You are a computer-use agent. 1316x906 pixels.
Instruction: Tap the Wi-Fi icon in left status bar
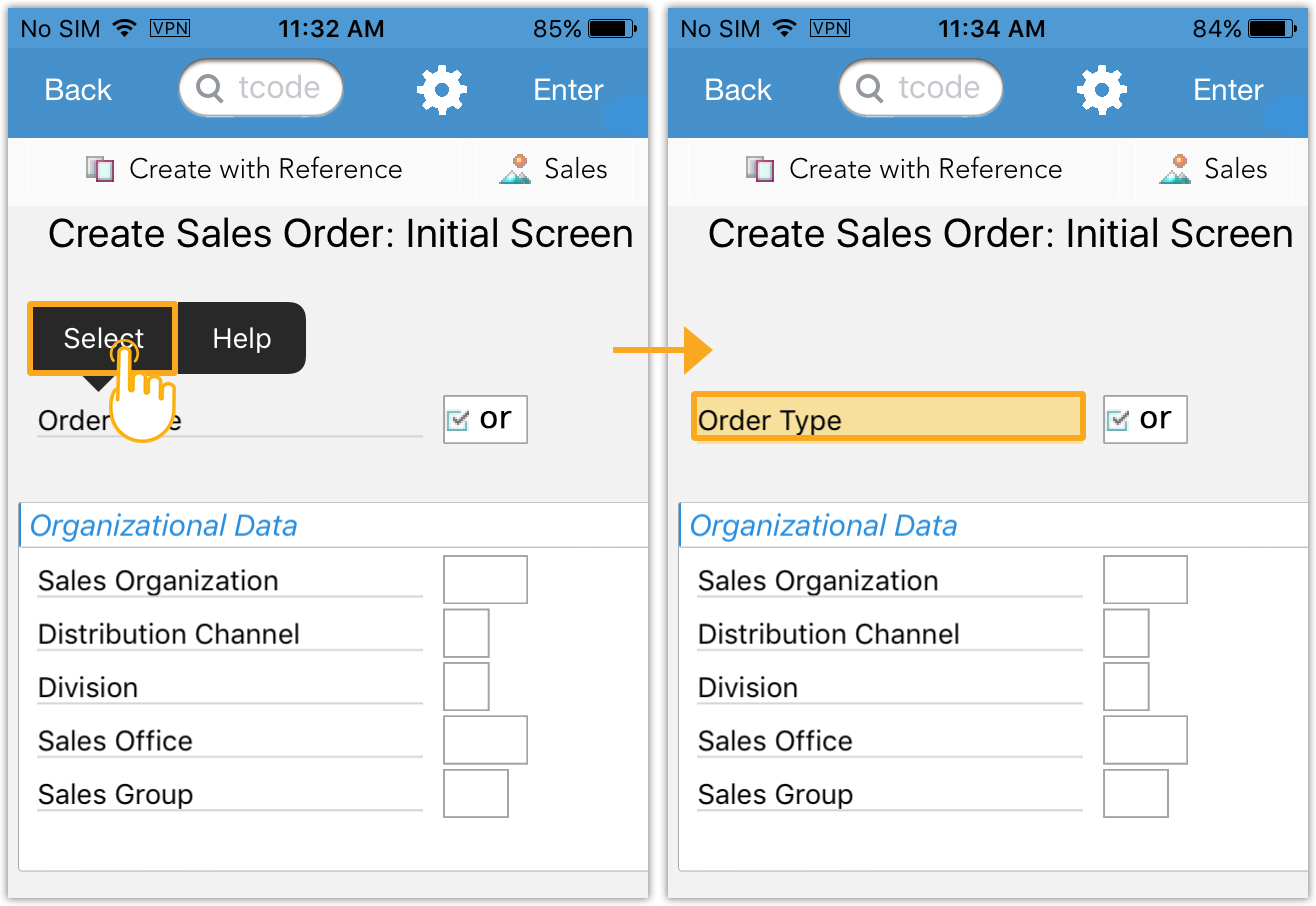(x=124, y=29)
